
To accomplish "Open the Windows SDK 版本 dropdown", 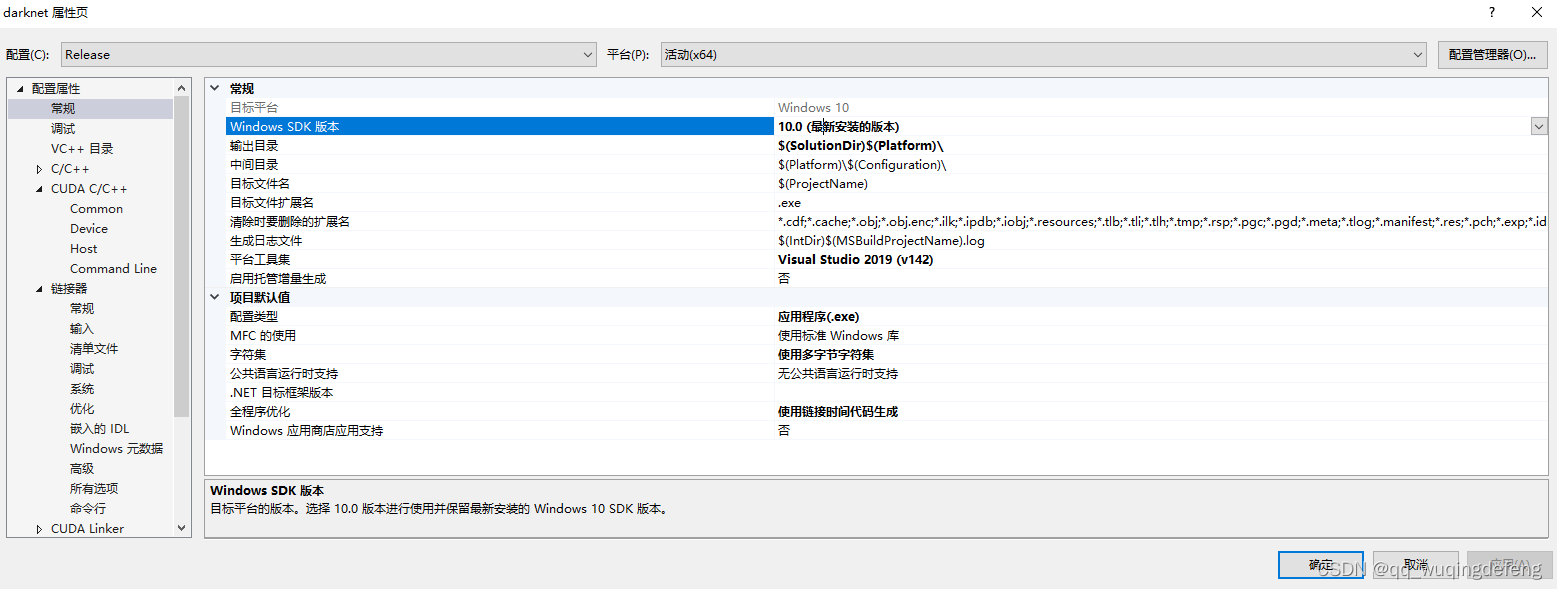I will coord(1539,125).
